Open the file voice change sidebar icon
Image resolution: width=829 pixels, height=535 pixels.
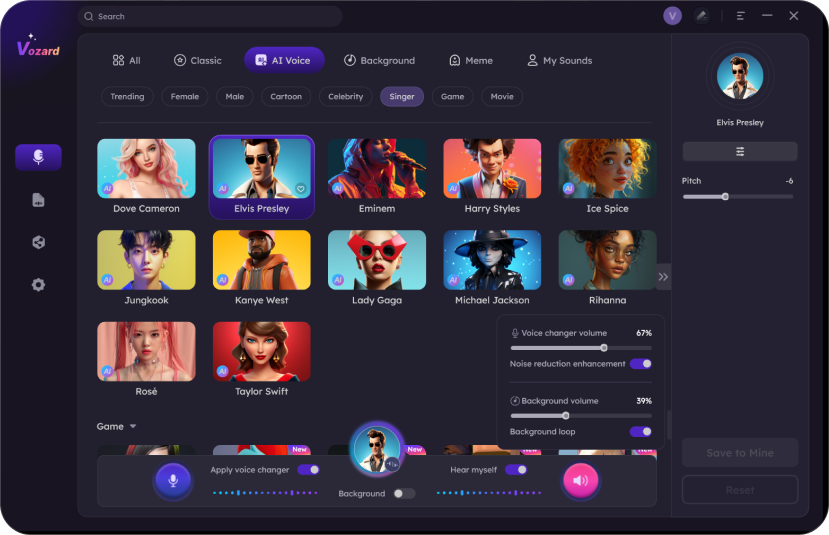(38, 200)
